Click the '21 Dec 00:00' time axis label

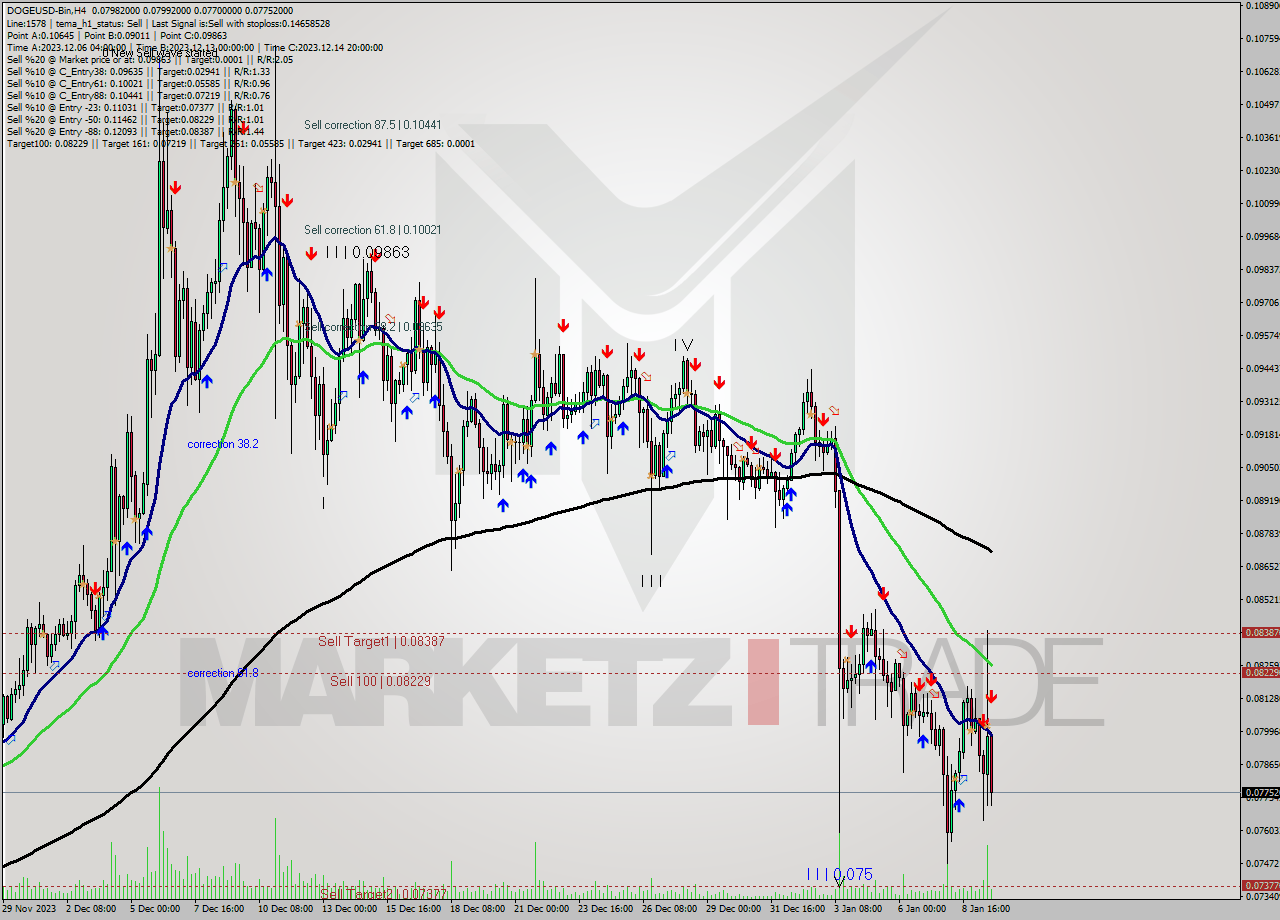(x=540, y=909)
